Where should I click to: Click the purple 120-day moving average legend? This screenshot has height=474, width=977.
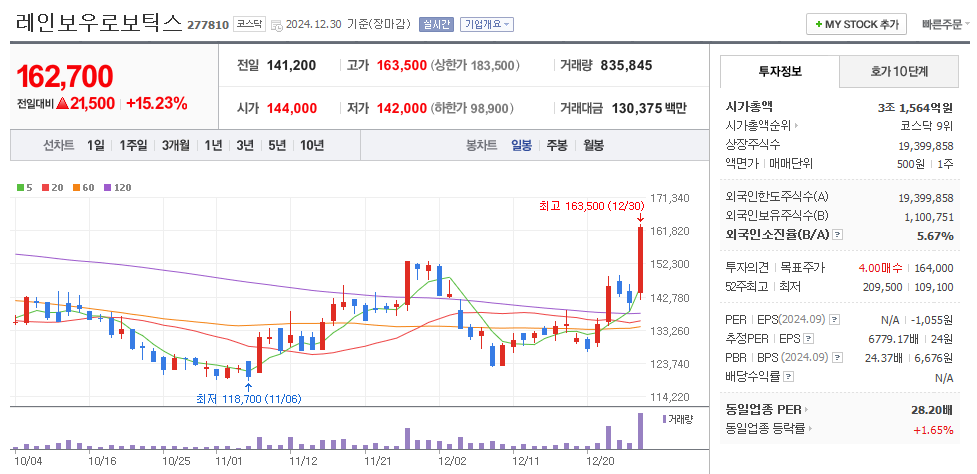point(117,187)
